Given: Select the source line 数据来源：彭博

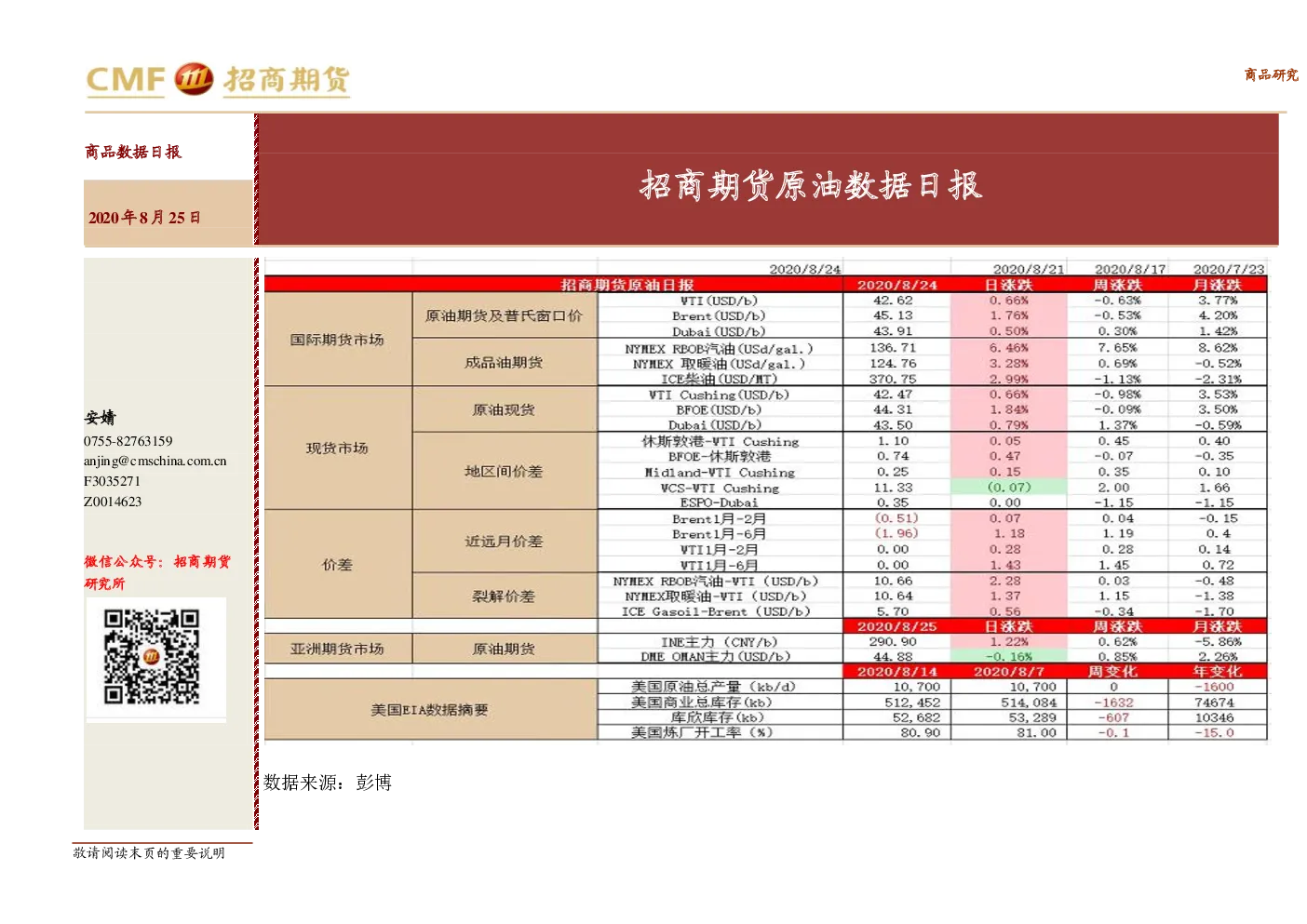Looking at the screenshot, I should 328,783.
